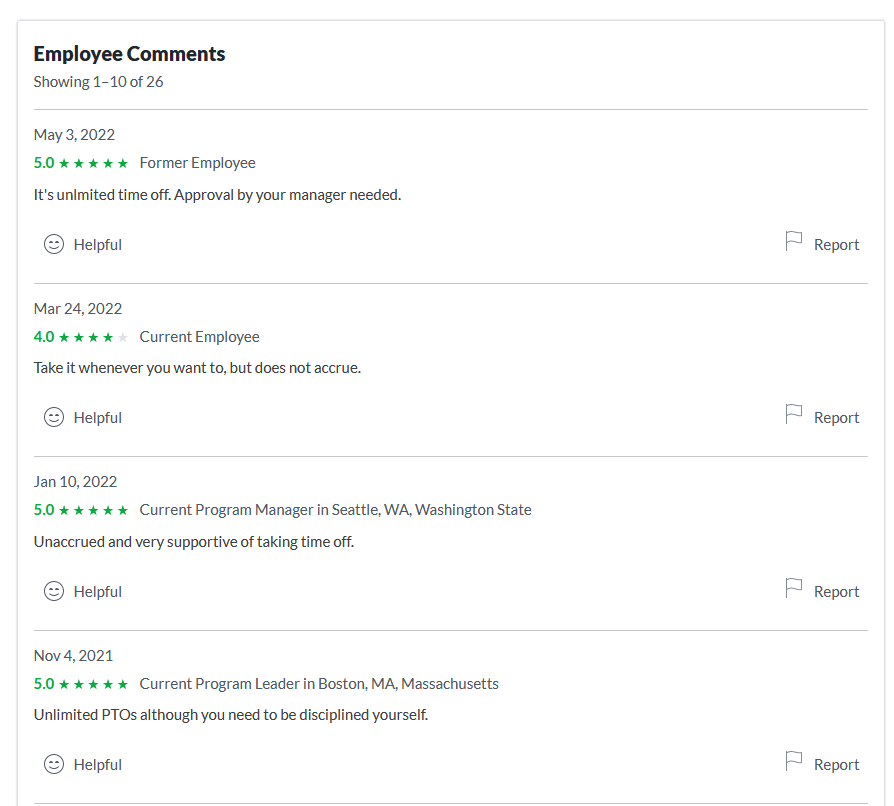Click the flag icon beside Report on the top review
Screen dimensions: 894x806
[x=792, y=241]
